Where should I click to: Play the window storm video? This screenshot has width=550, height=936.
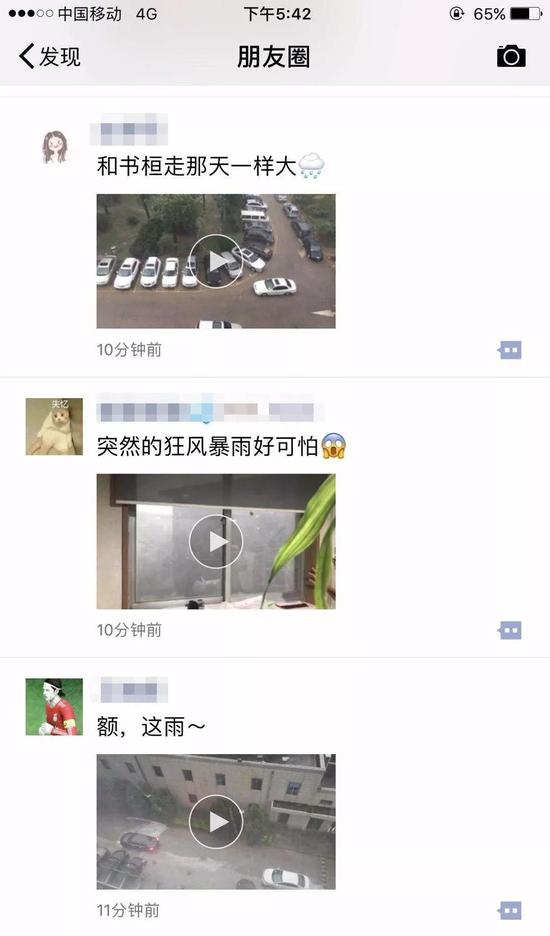click(x=216, y=541)
